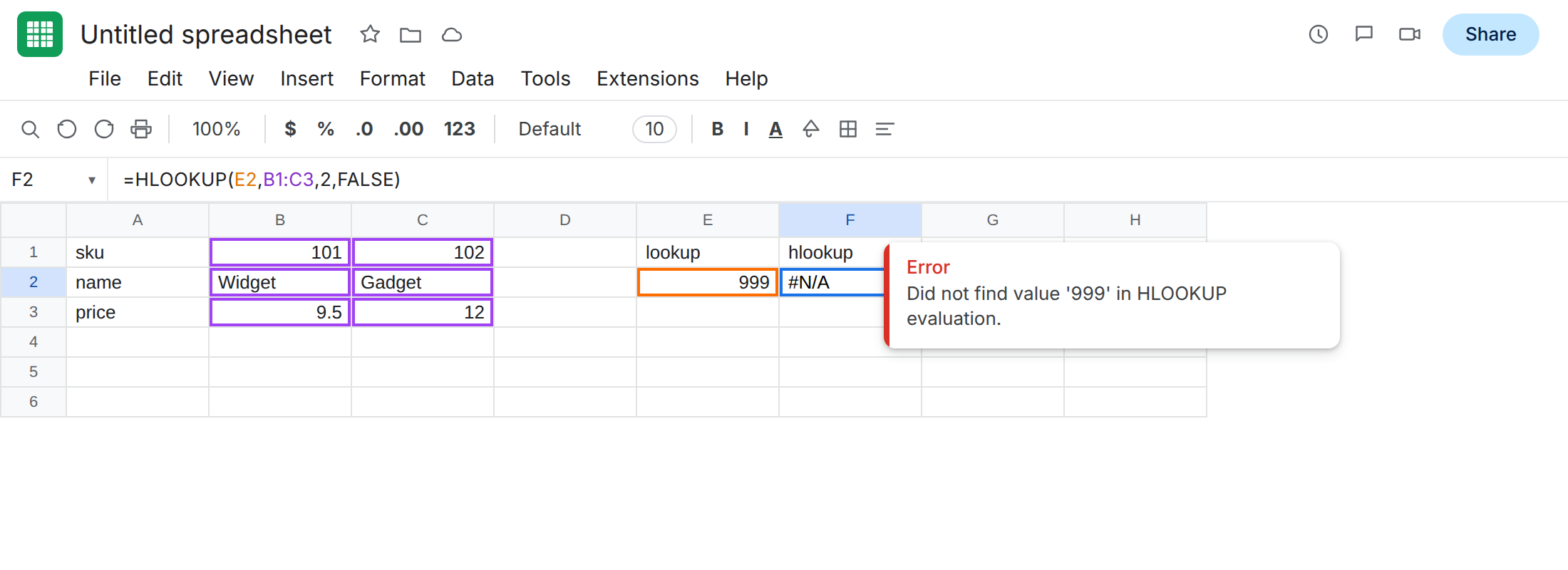The height and width of the screenshot is (570, 1568).
Task: Print the spreadsheet
Action: pos(141,129)
